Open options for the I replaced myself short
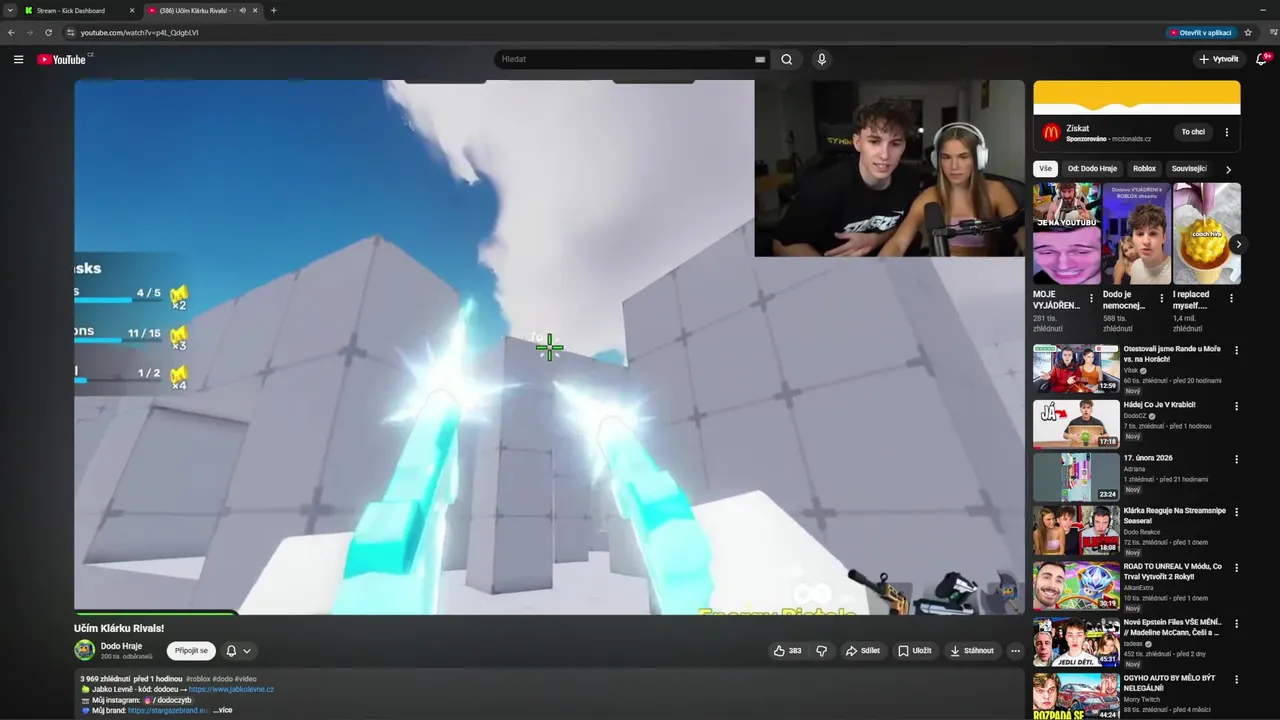This screenshot has width=1280, height=720. [1231, 298]
